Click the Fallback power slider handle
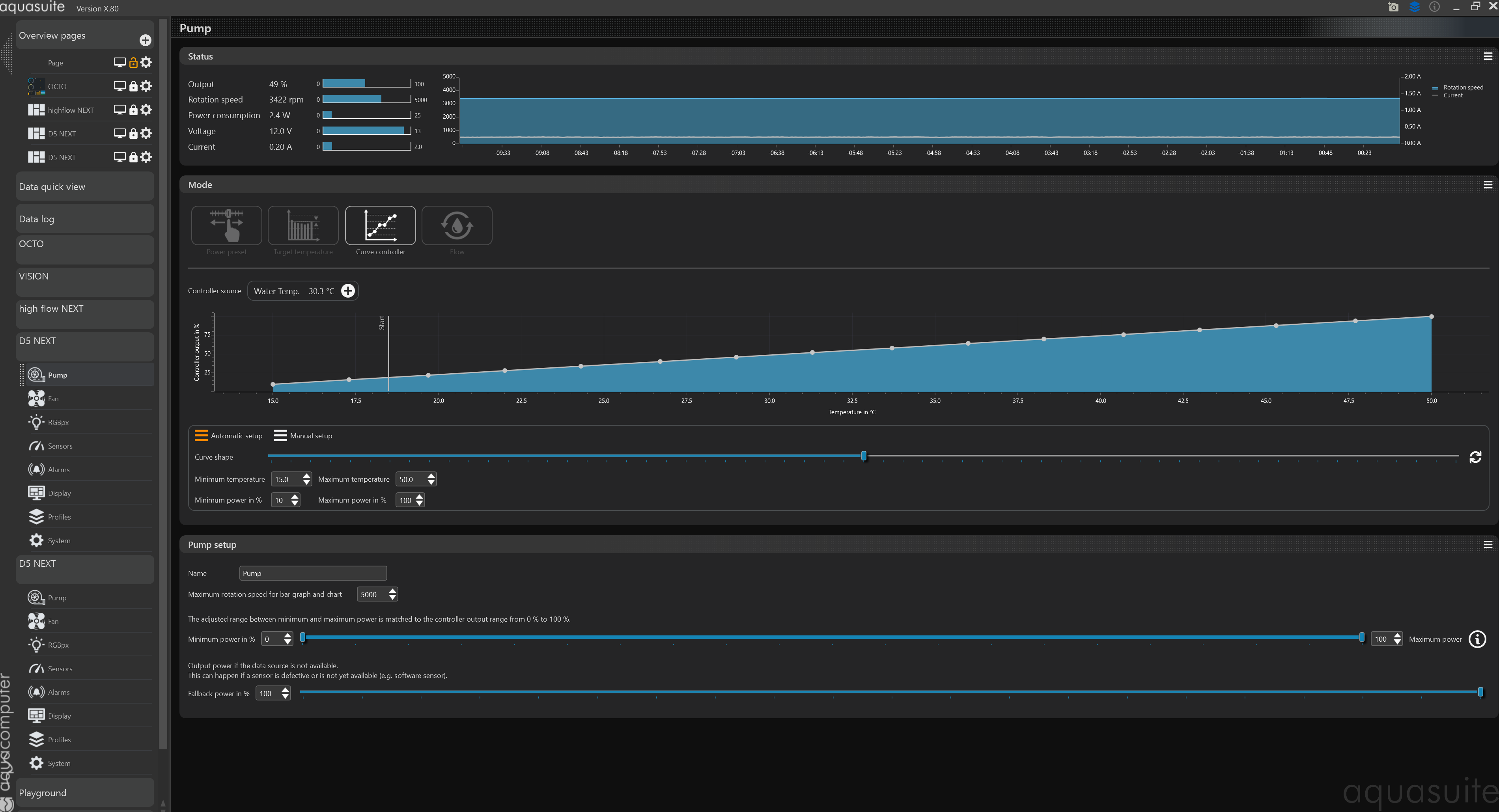 coord(1480,692)
